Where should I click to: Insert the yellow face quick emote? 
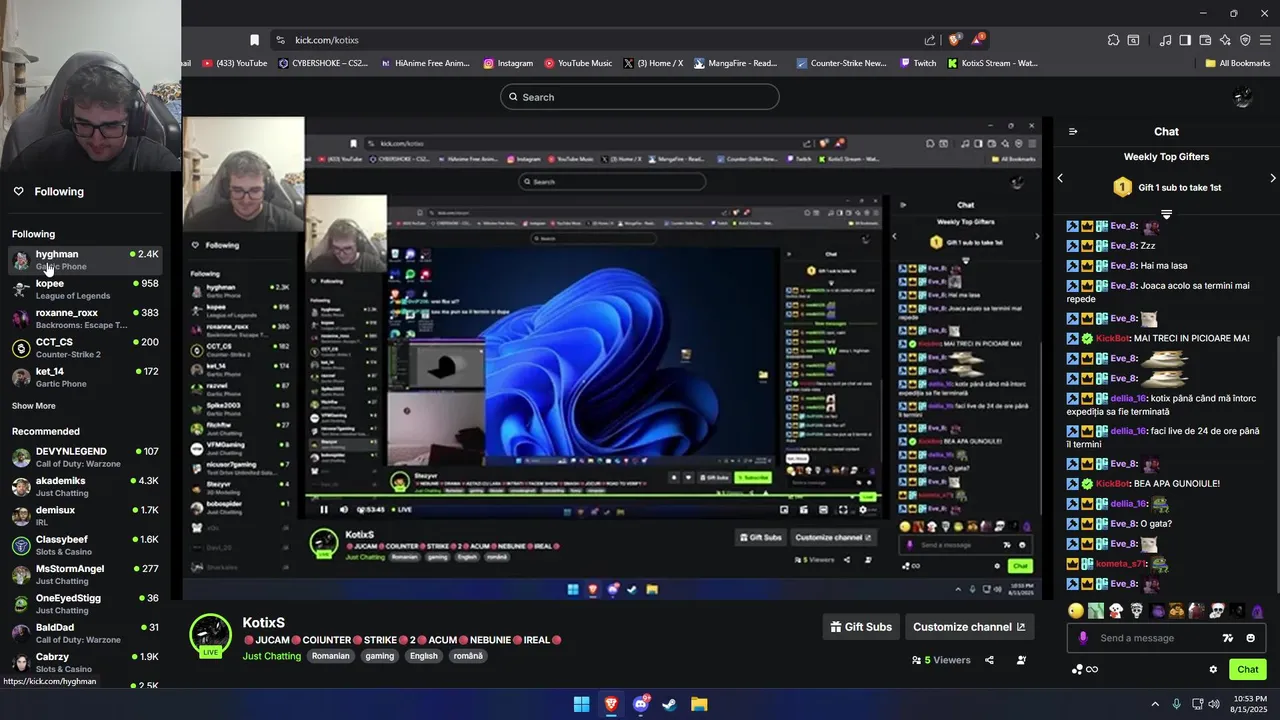pyautogui.click(x=1076, y=610)
